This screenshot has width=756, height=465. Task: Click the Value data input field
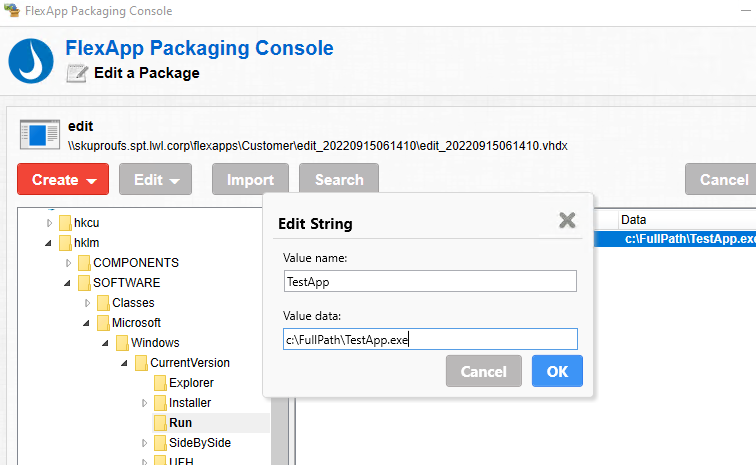tap(430, 339)
